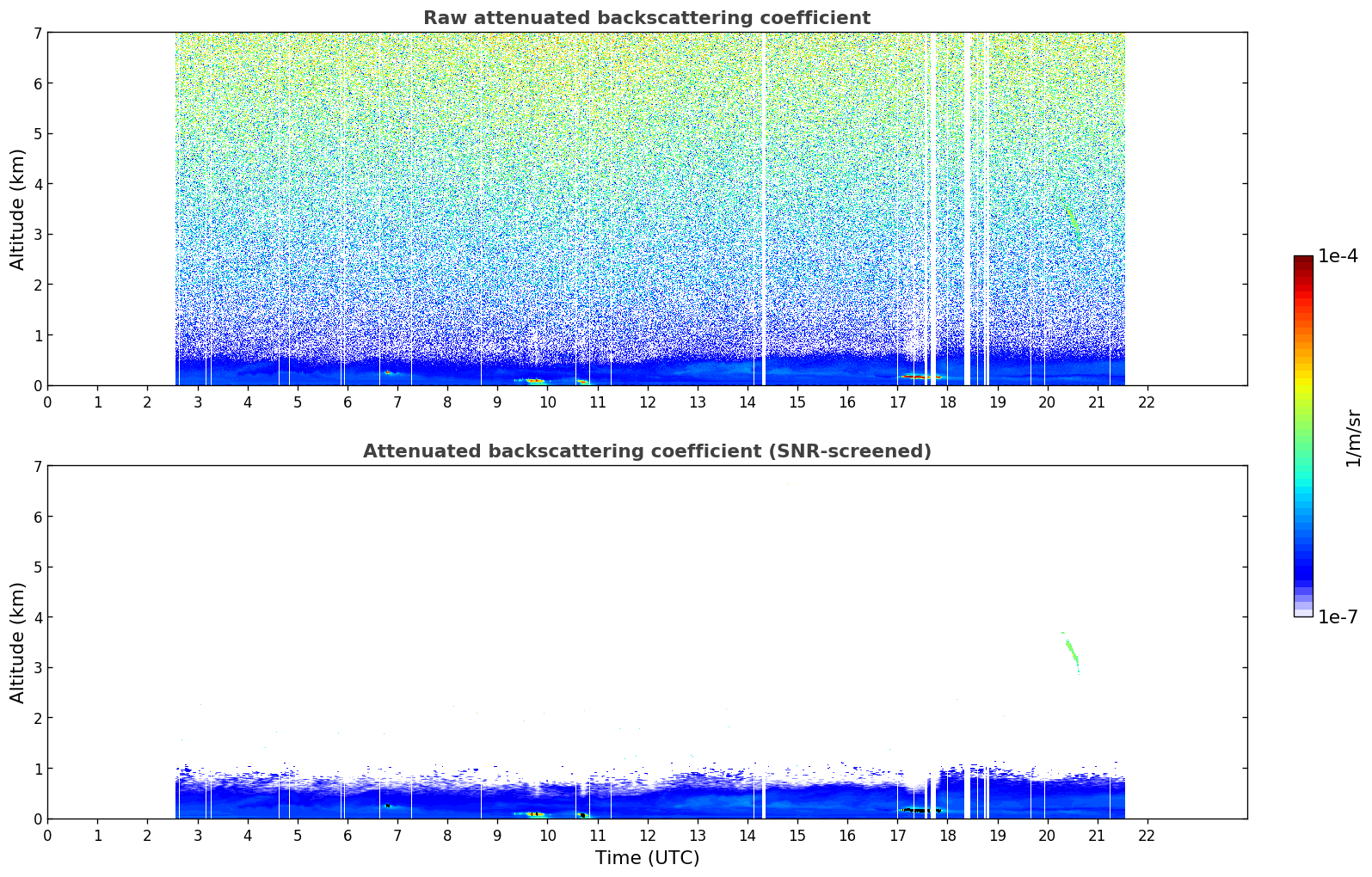Click the green cloud streak in the SNR-screened plot
The height and width of the screenshot is (877, 1372).
1072,652
